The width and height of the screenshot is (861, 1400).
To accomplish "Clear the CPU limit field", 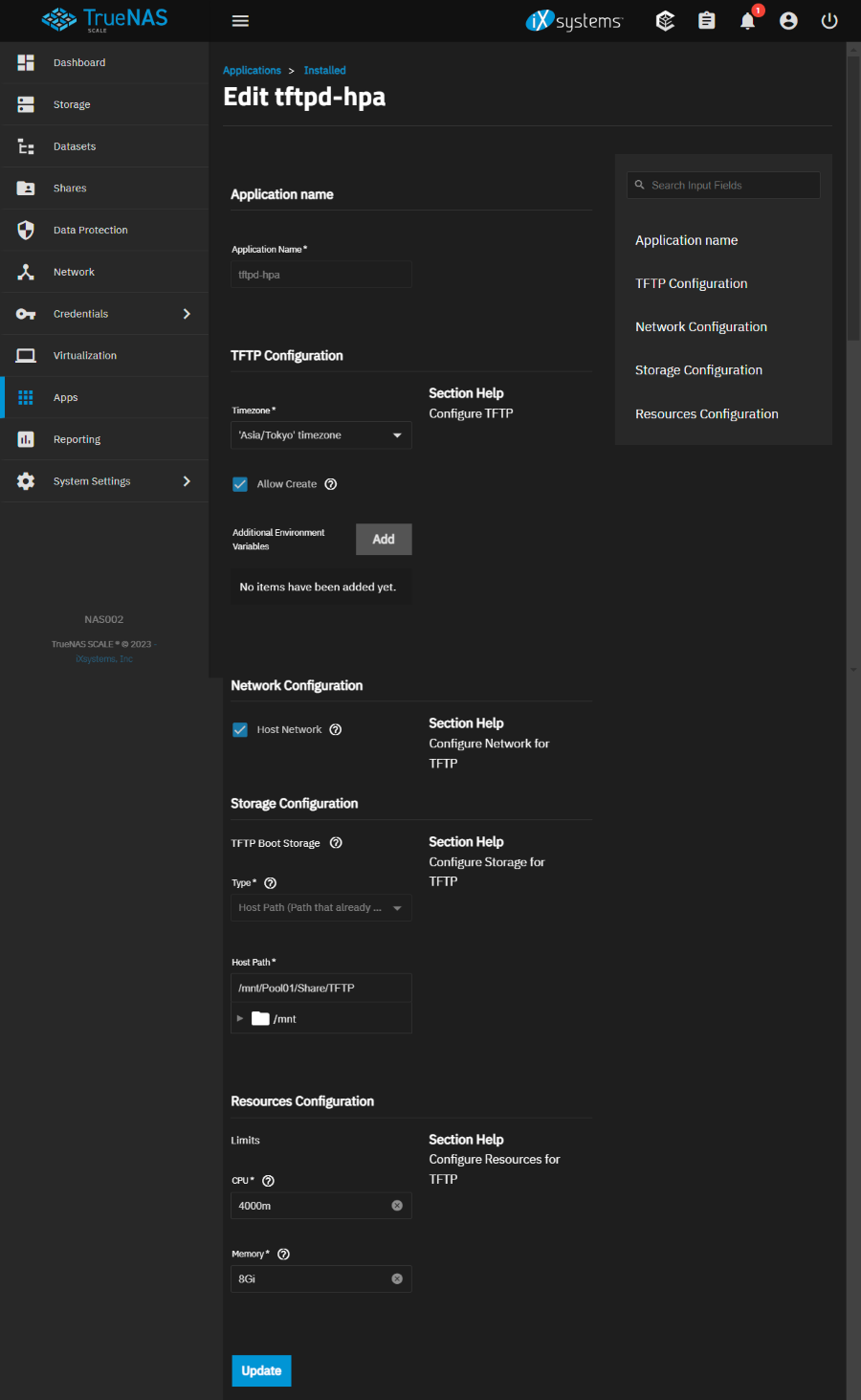I will [397, 1206].
